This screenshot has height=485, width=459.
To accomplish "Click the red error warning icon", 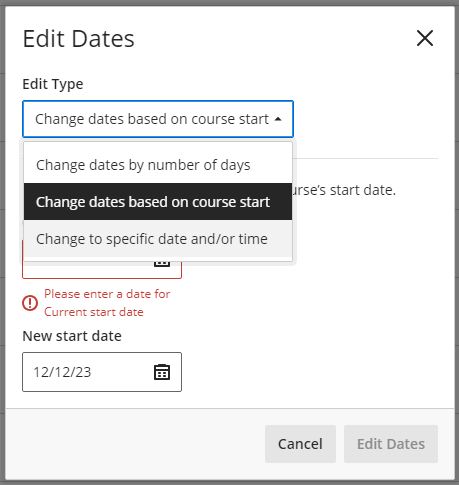I will pyautogui.click(x=30, y=303).
